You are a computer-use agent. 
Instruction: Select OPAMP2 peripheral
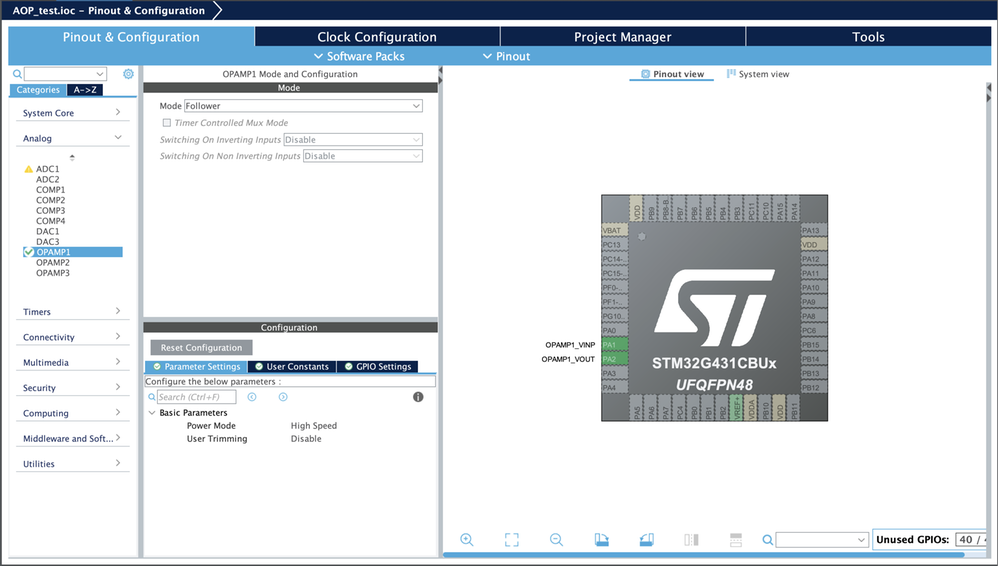pos(53,262)
